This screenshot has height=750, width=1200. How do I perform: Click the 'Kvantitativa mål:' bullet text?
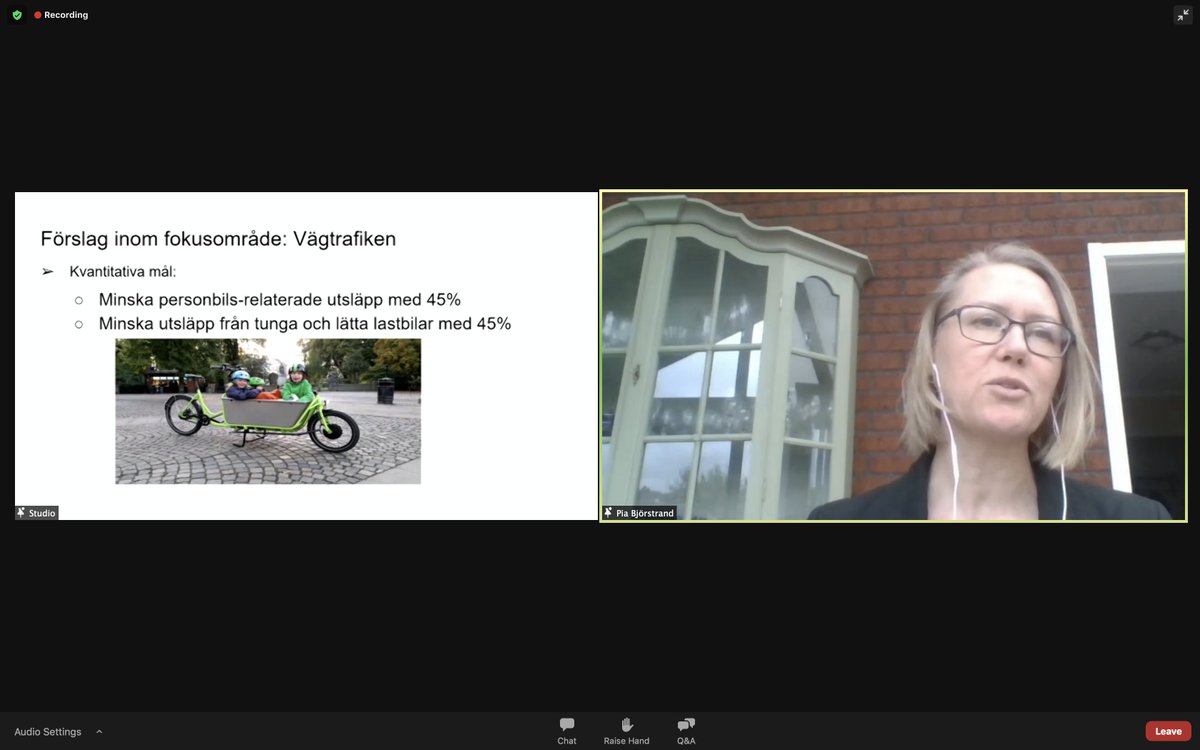tap(122, 272)
